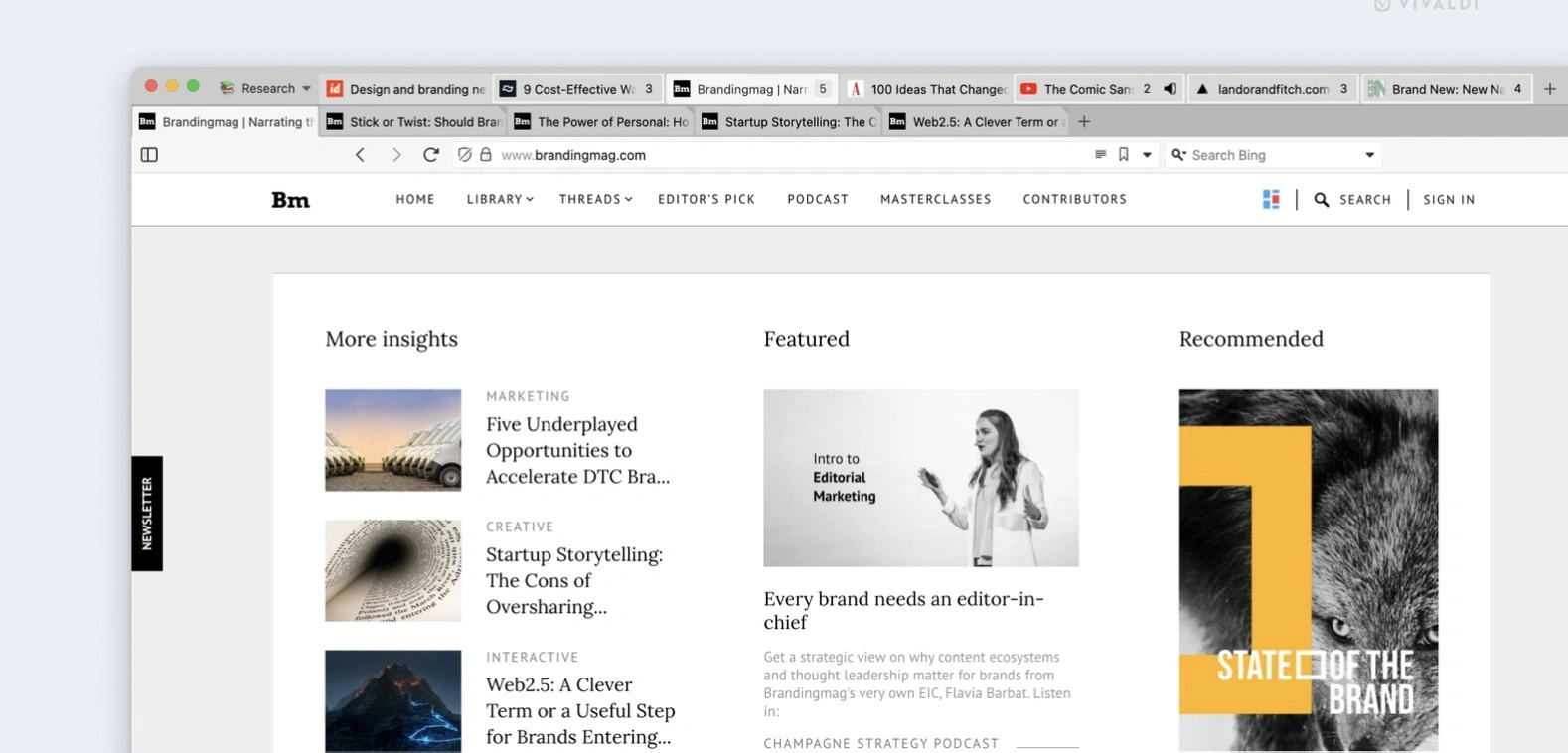The width and height of the screenshot is (1568, 753).
Task: Expand the Library menu
Action: (x=500, y=200)
